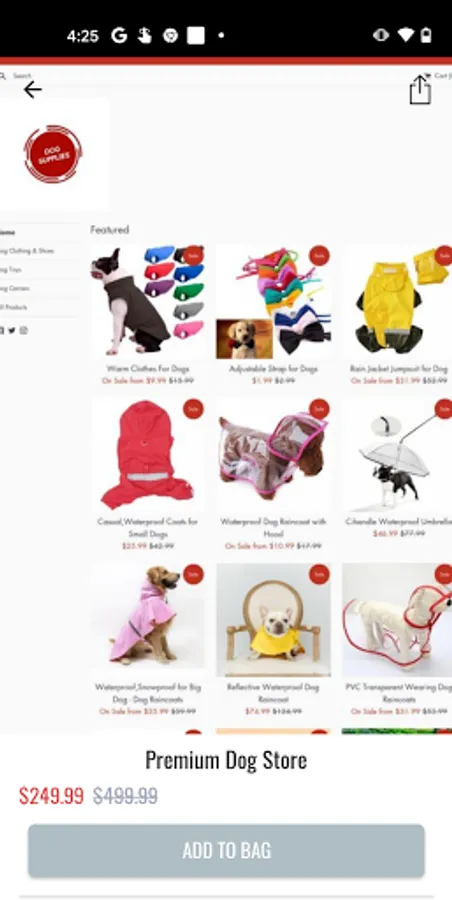This screenshot has height=900, width=452.
Task: Open the Warm Clothes For Dogs link
Action: [x=148, y=368]
